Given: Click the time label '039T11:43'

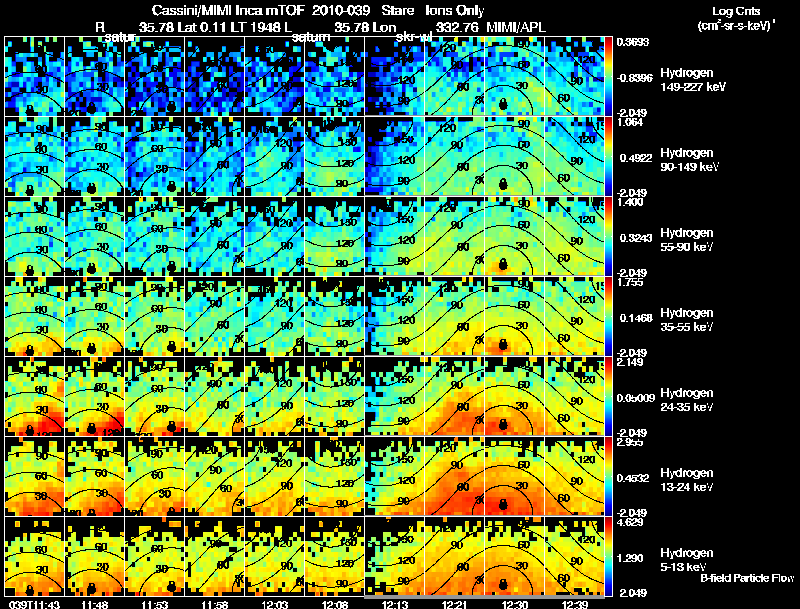Looking at the screenshot, I should 34,604.
